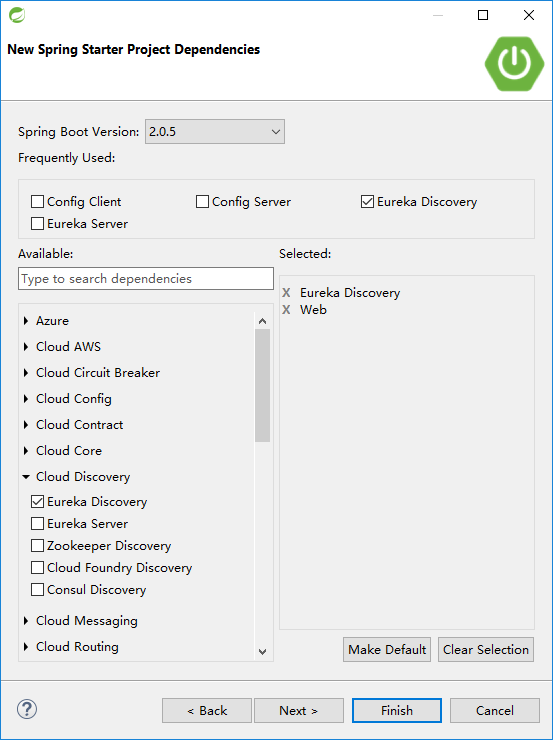Collapse the Cloud Discovery category
Viewport: 553px width, 740px height.
(x=26, y=477)
